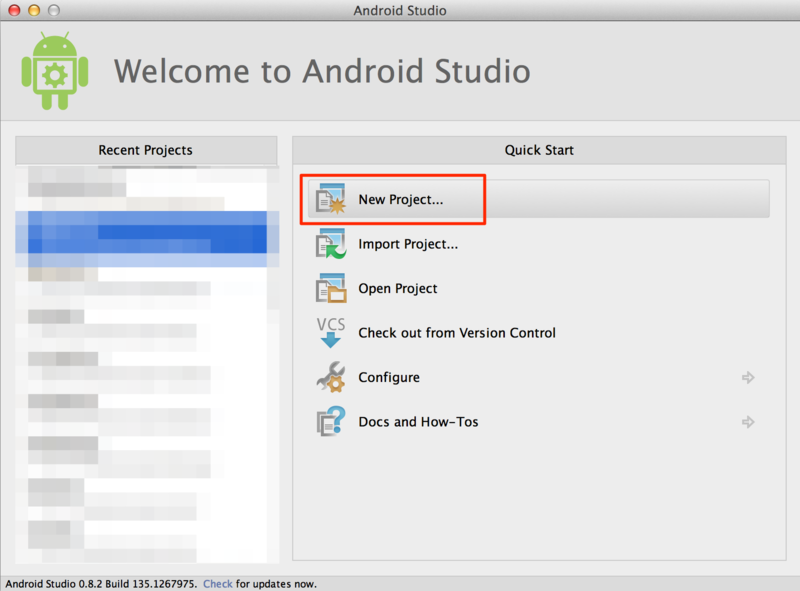Click the red close window button
The height and width of the screenshot is (591, 800).
coord(14,10)
